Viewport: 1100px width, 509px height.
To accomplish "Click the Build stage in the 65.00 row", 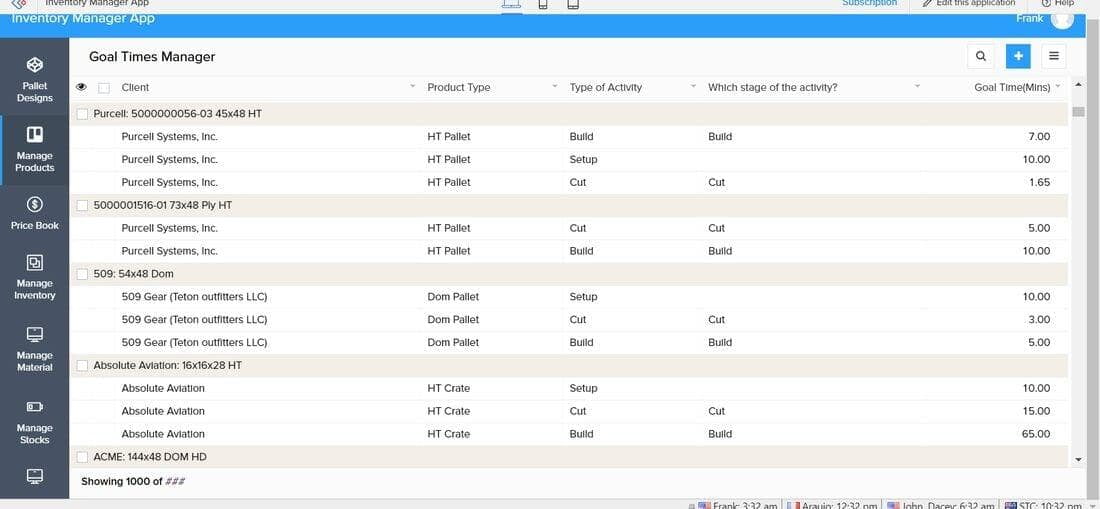I will 720,434.
